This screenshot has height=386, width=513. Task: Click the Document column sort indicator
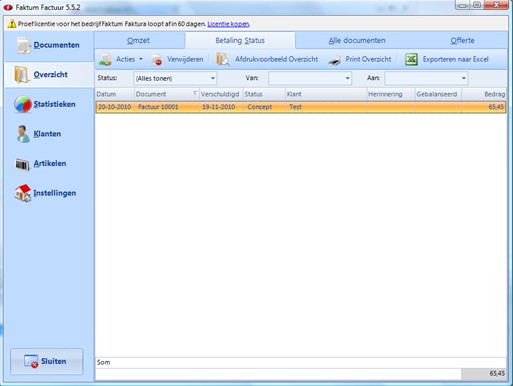point(195,93)
